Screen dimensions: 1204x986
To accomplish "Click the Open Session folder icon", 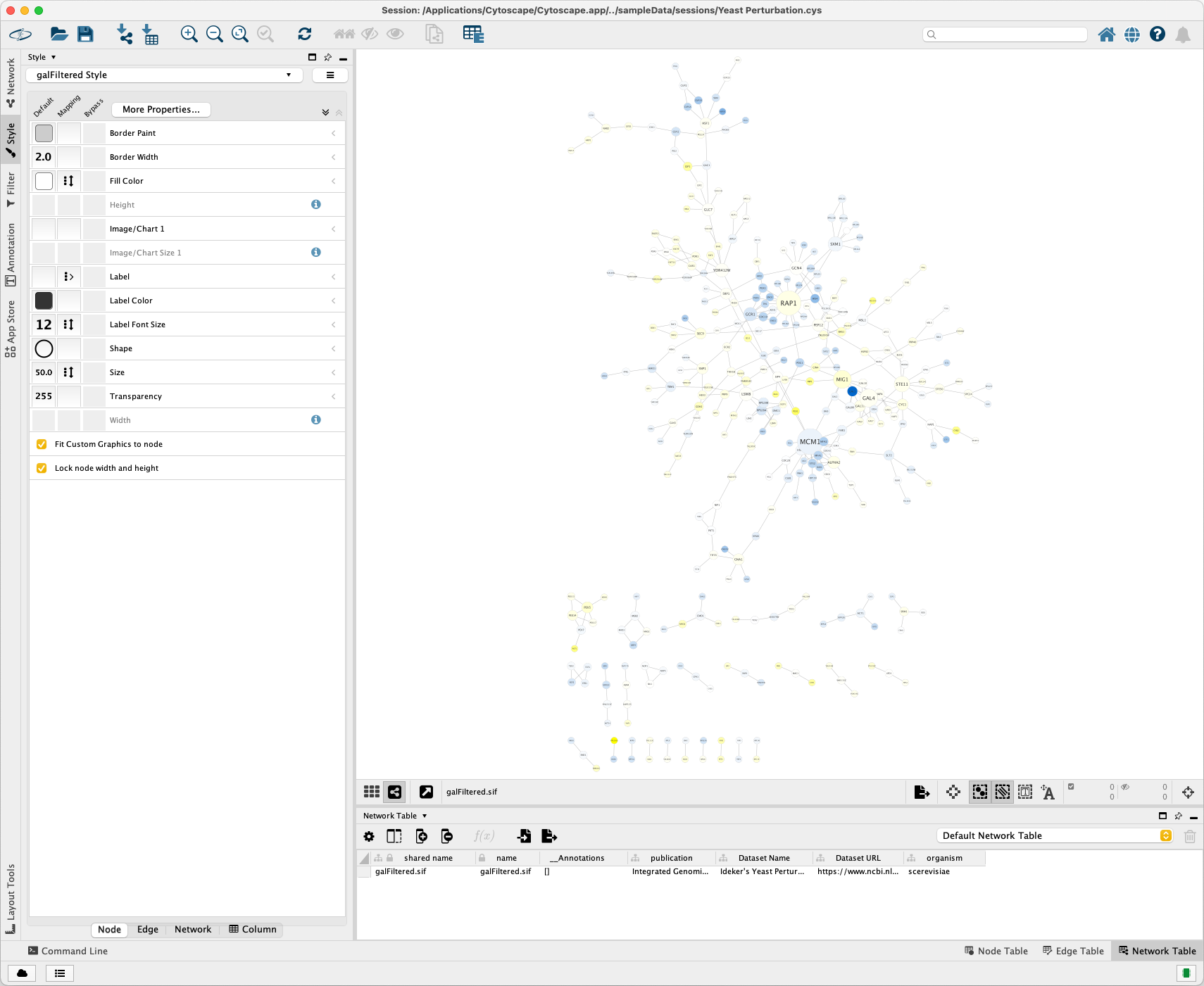I will point(59,34).
